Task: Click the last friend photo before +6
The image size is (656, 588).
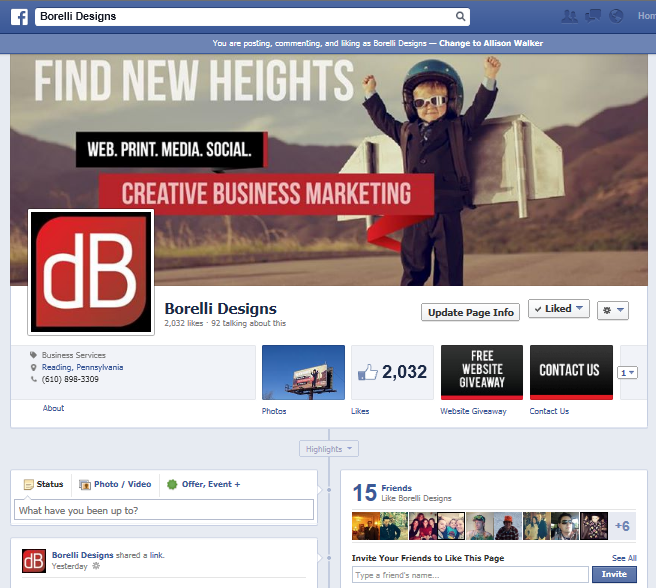Action: point(594,526)
